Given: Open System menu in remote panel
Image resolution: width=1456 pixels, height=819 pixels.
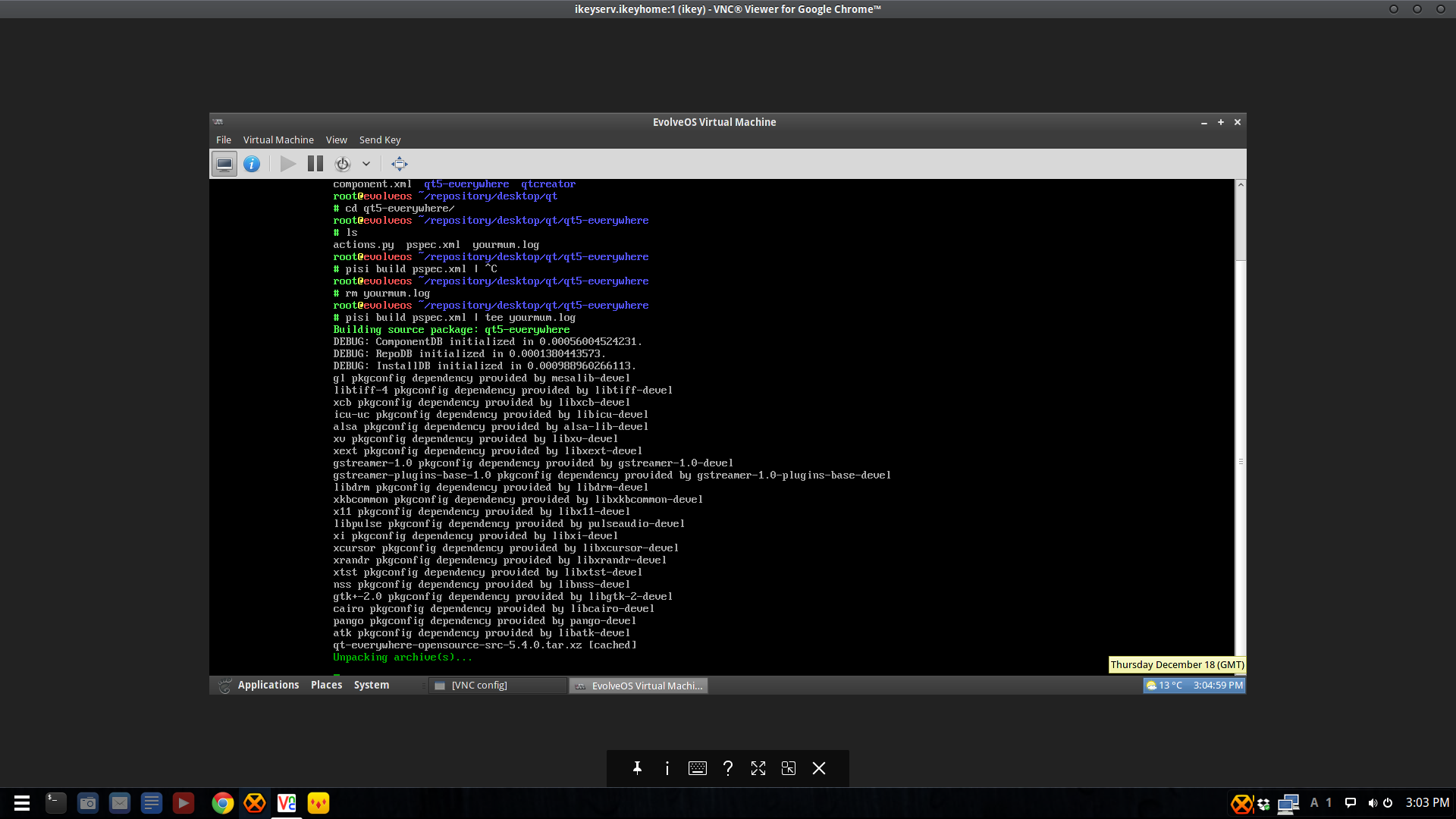Looking at the screenshot, I should 372,685.
